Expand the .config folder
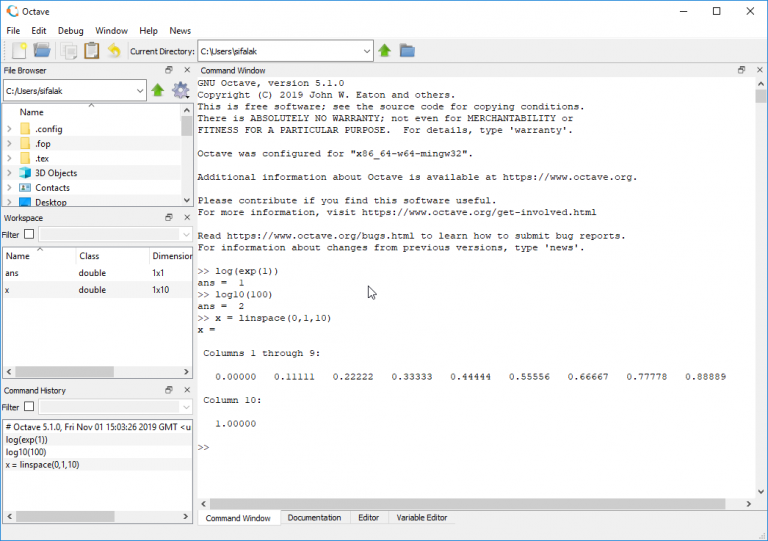768x541 pixels. tap(9, 129)
